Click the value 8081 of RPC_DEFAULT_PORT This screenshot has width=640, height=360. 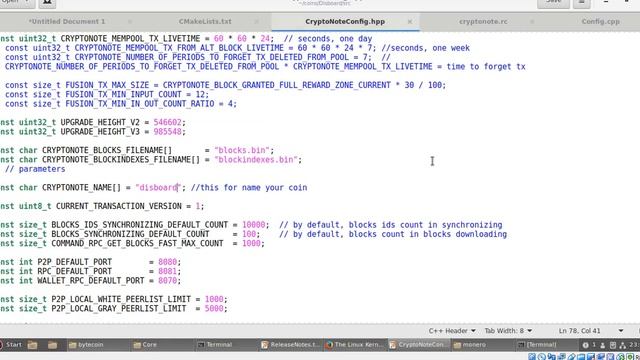(167, 271)
